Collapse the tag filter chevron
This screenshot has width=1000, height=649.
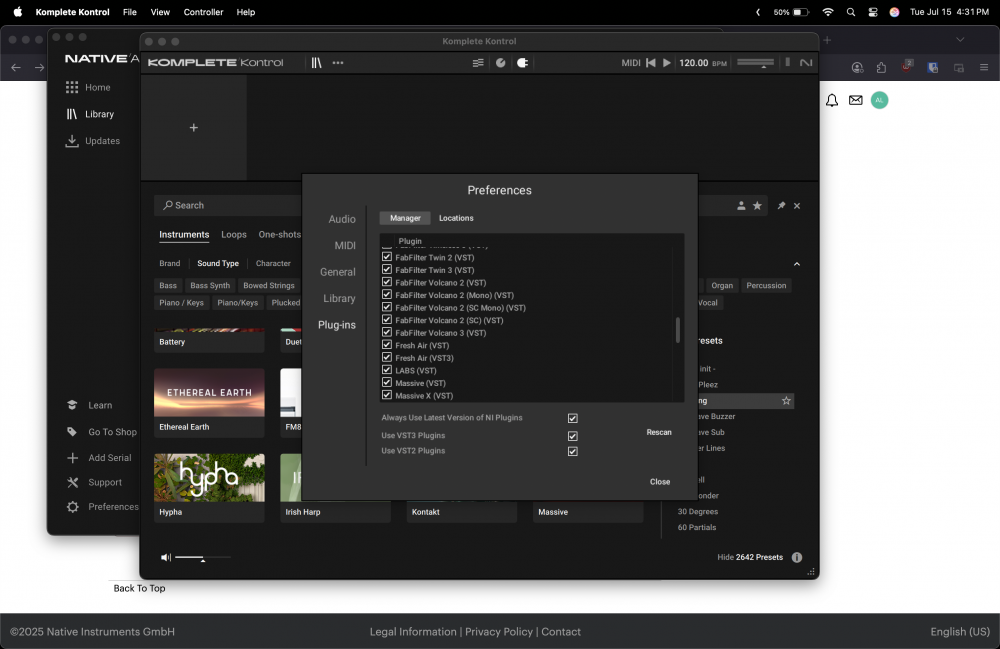coord(797,264)
